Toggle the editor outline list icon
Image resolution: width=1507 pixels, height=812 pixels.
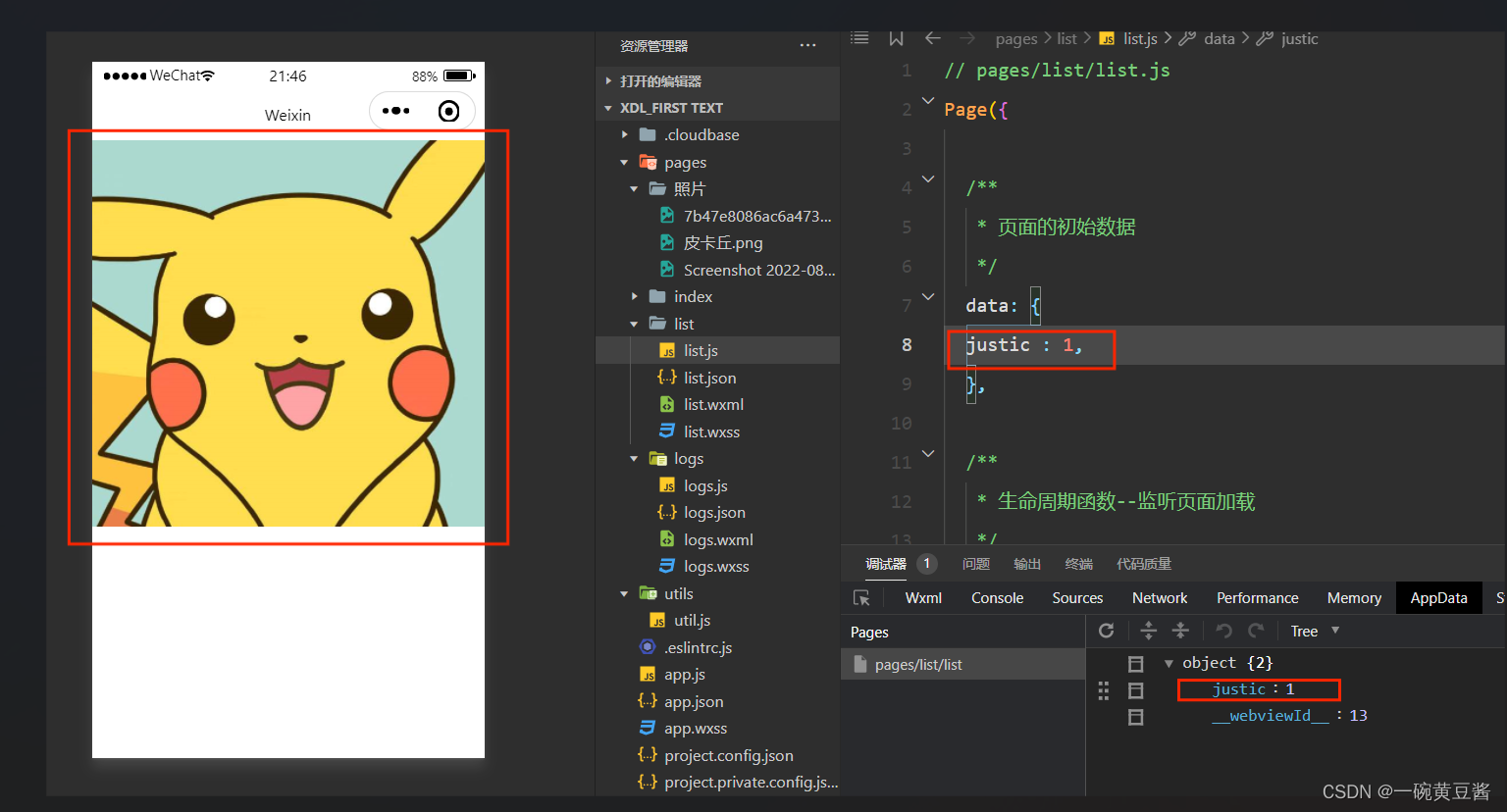(x=859, y=38)
